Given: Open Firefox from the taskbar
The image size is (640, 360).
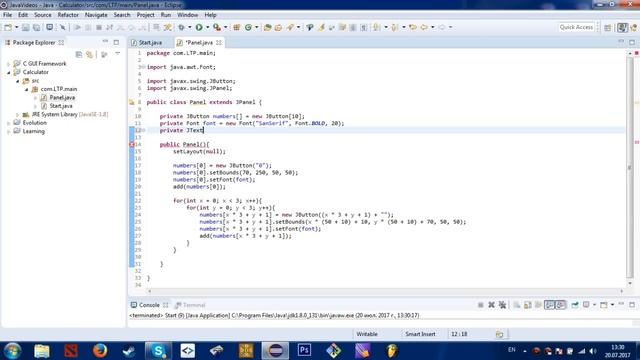Looking at the screenshot, I should [100, 351].
